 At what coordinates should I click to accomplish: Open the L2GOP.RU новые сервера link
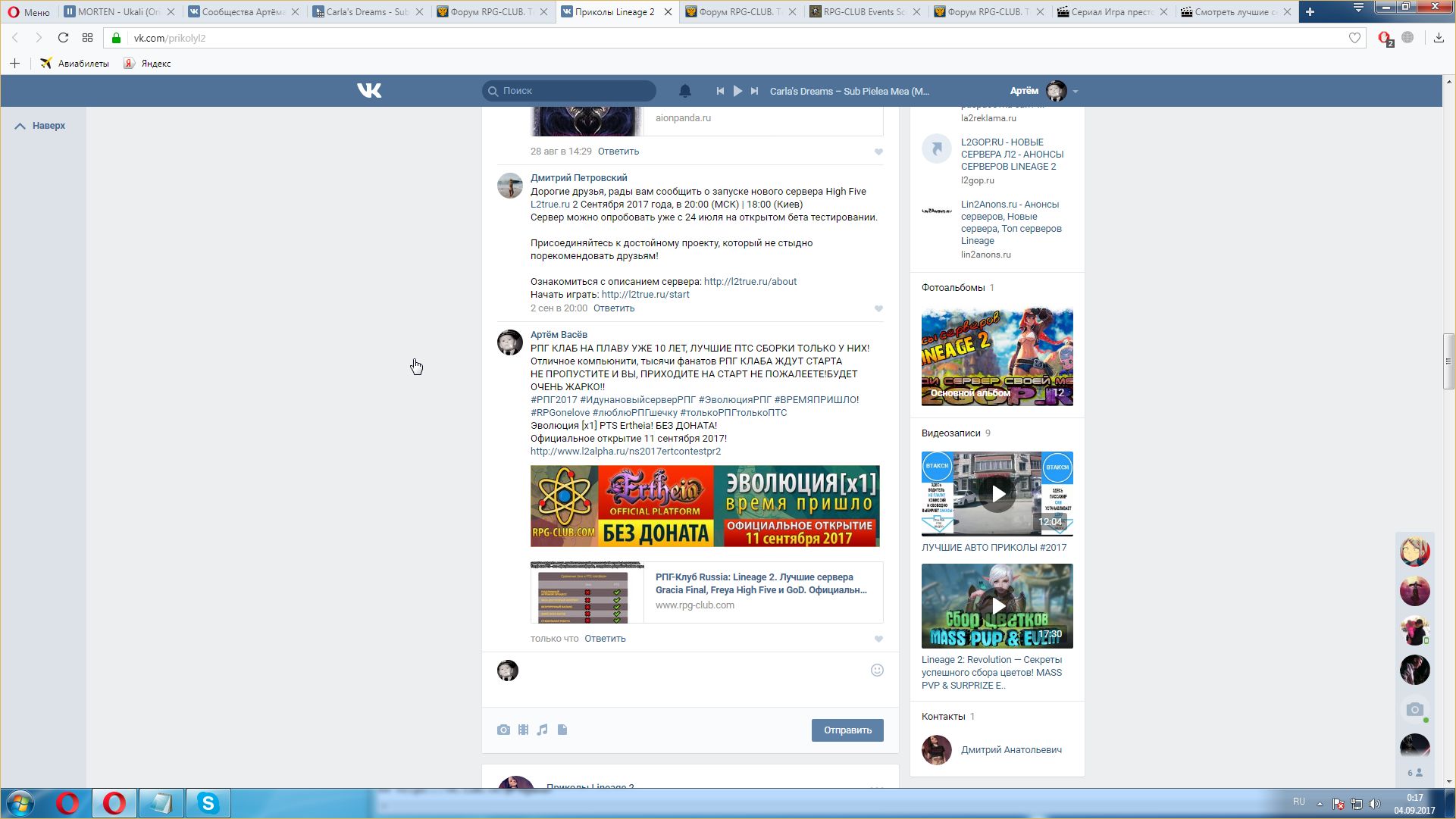pos(1012,155)
